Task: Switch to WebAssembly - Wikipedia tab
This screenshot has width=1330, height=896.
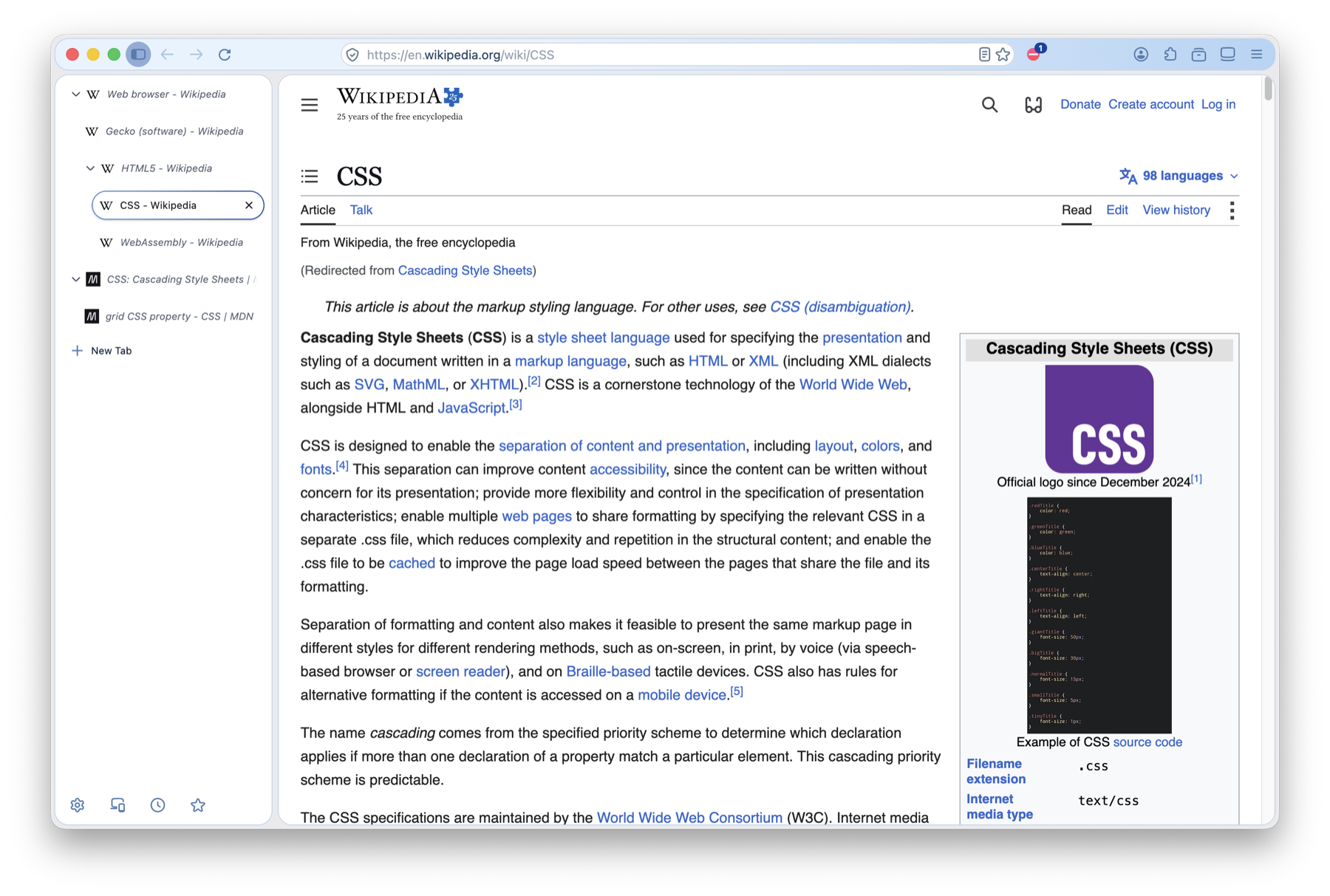Action: [178, 242]
